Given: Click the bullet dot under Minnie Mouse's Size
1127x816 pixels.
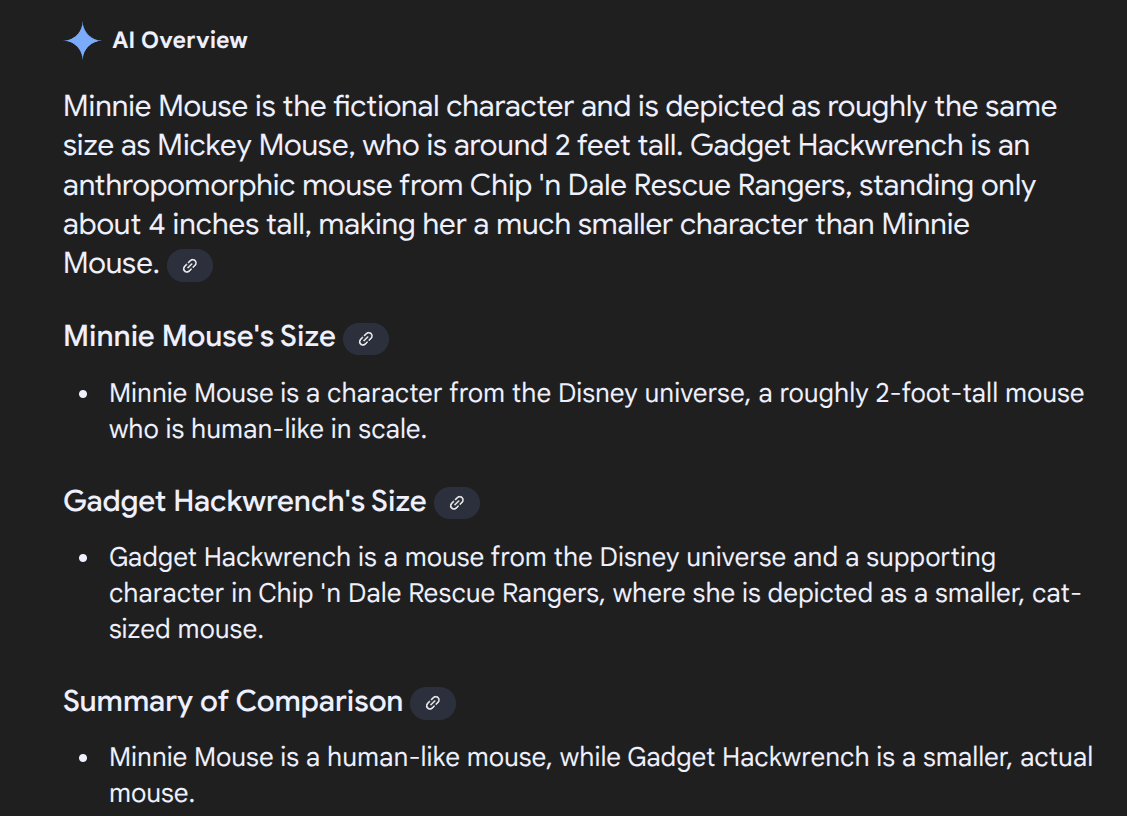Looking at the screenshot, I should (x=84, y=394).
